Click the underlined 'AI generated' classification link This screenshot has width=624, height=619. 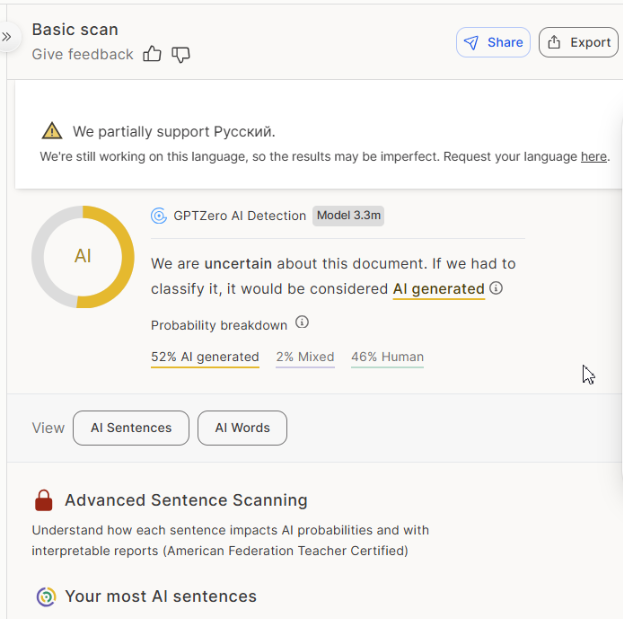click(x=438, y=289)
